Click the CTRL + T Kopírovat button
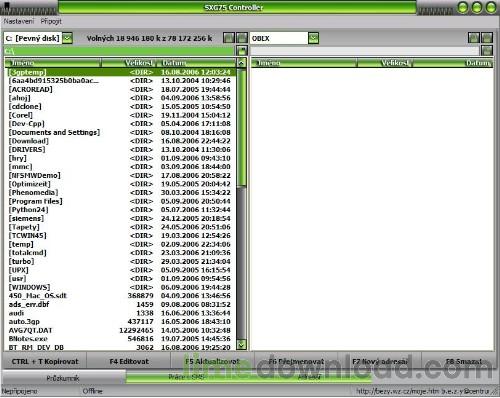This screenshot has height=398, width=500. point(45,361)
